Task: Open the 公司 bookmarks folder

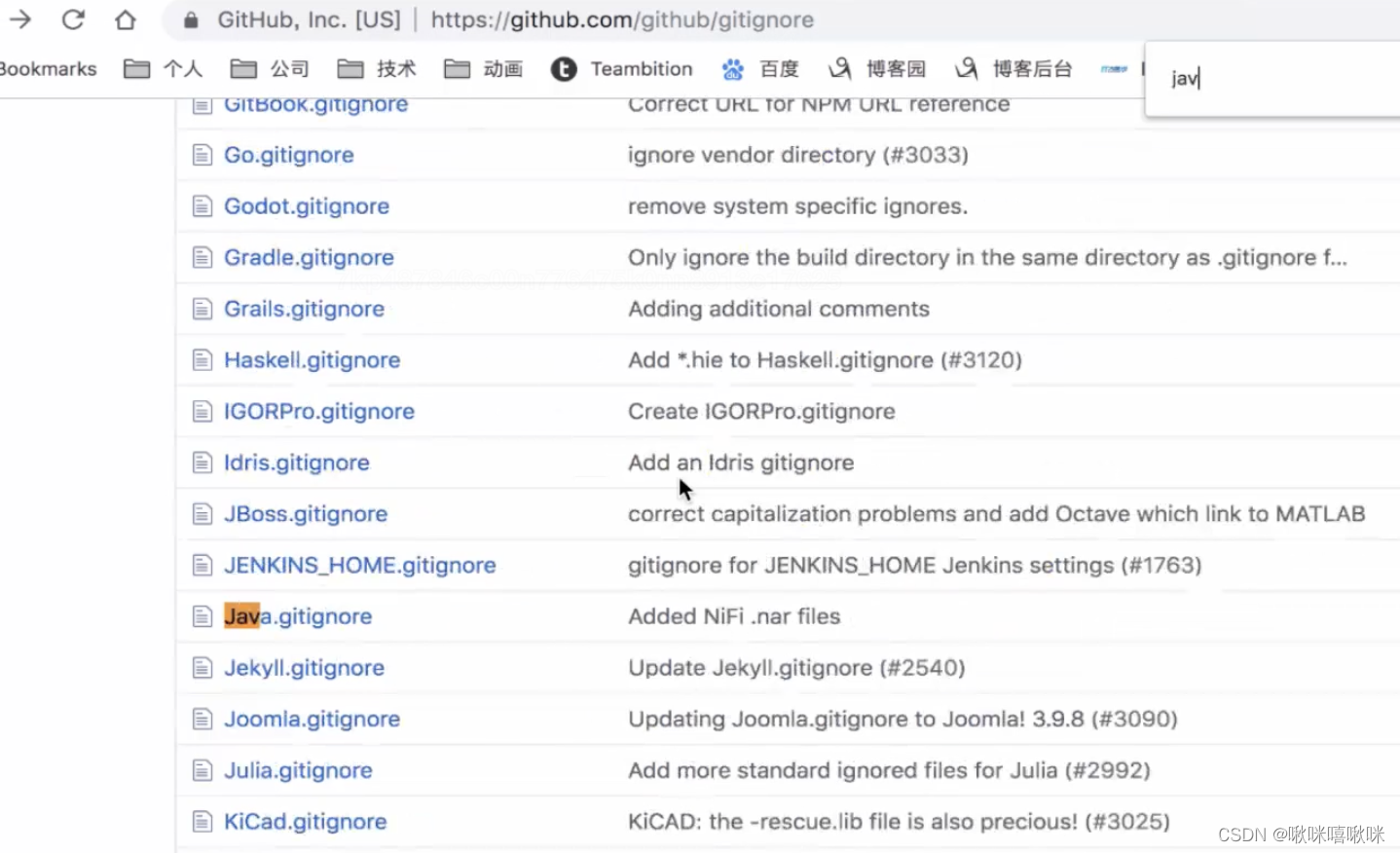Action: pyautogui.click(x=270, y=69)
